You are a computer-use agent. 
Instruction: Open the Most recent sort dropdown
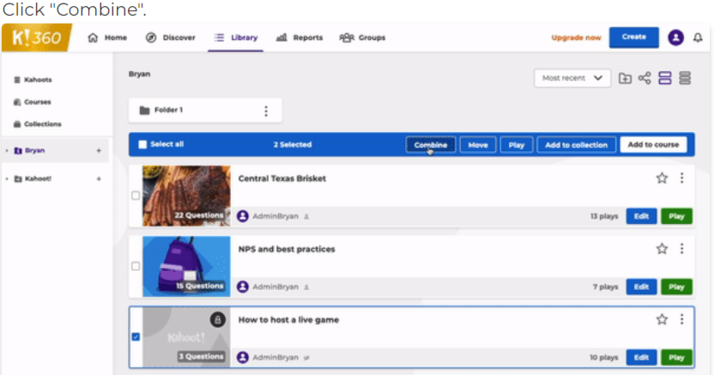point(572,78)
